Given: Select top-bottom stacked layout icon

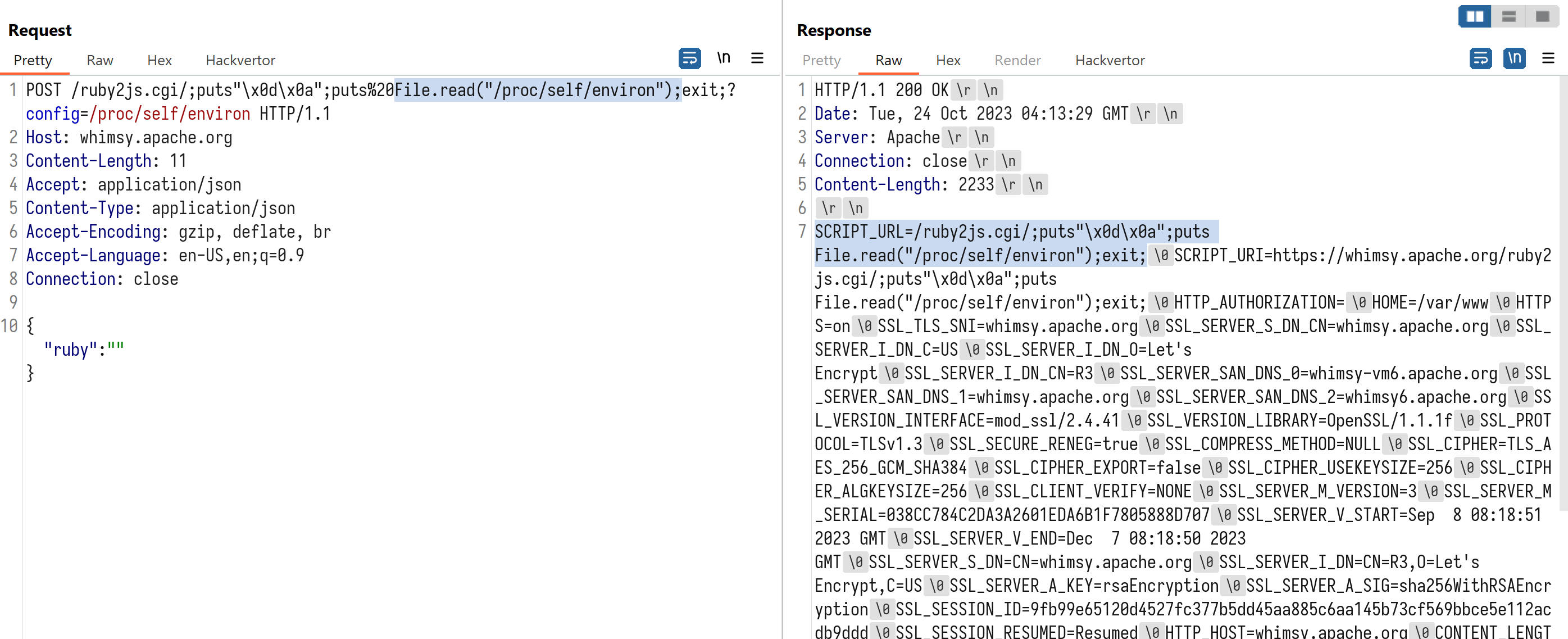Looking at the screenshot, I should click(x=1508, y=16).
